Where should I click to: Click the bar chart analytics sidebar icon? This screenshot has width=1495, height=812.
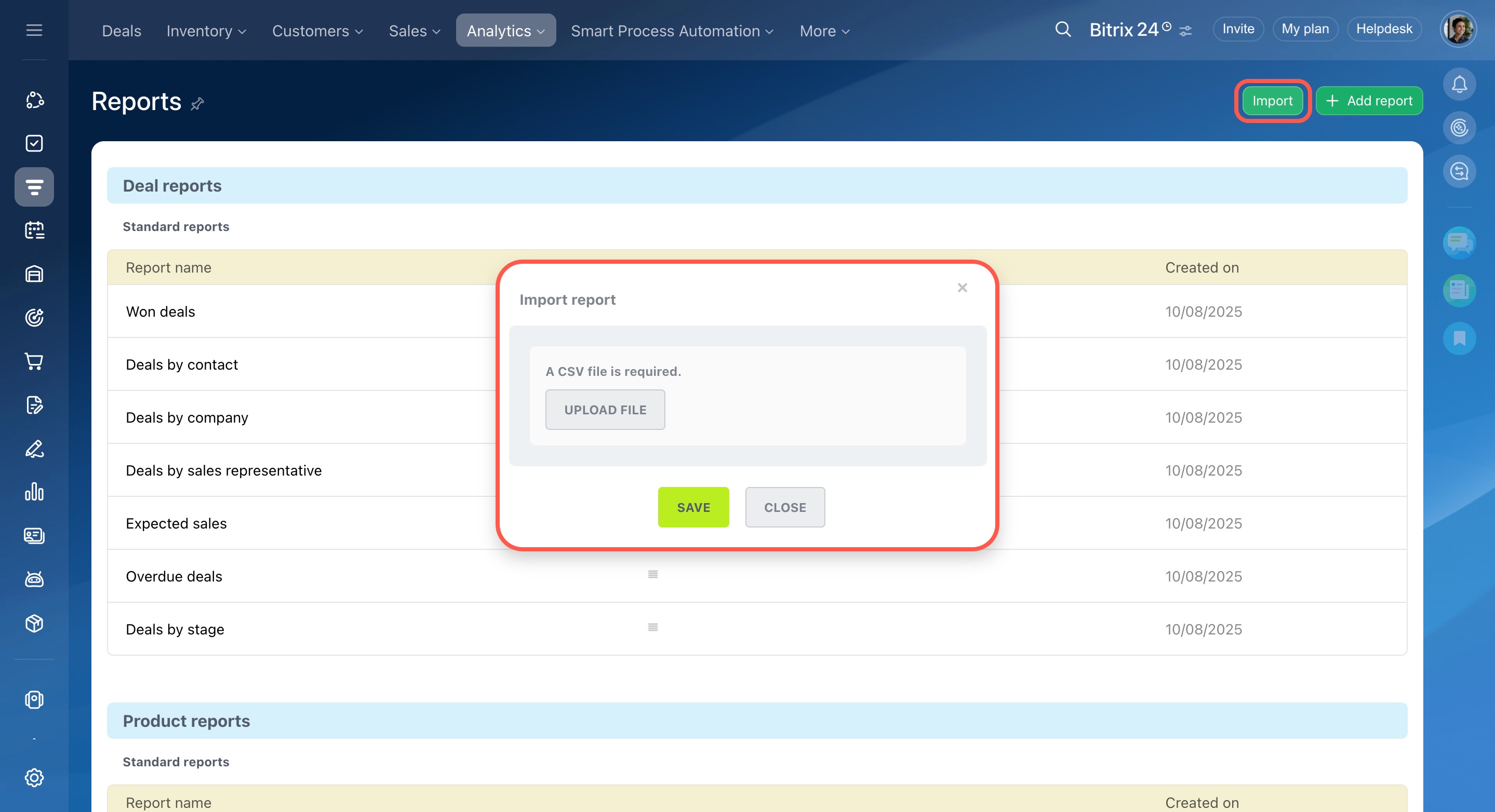[34, 492]
